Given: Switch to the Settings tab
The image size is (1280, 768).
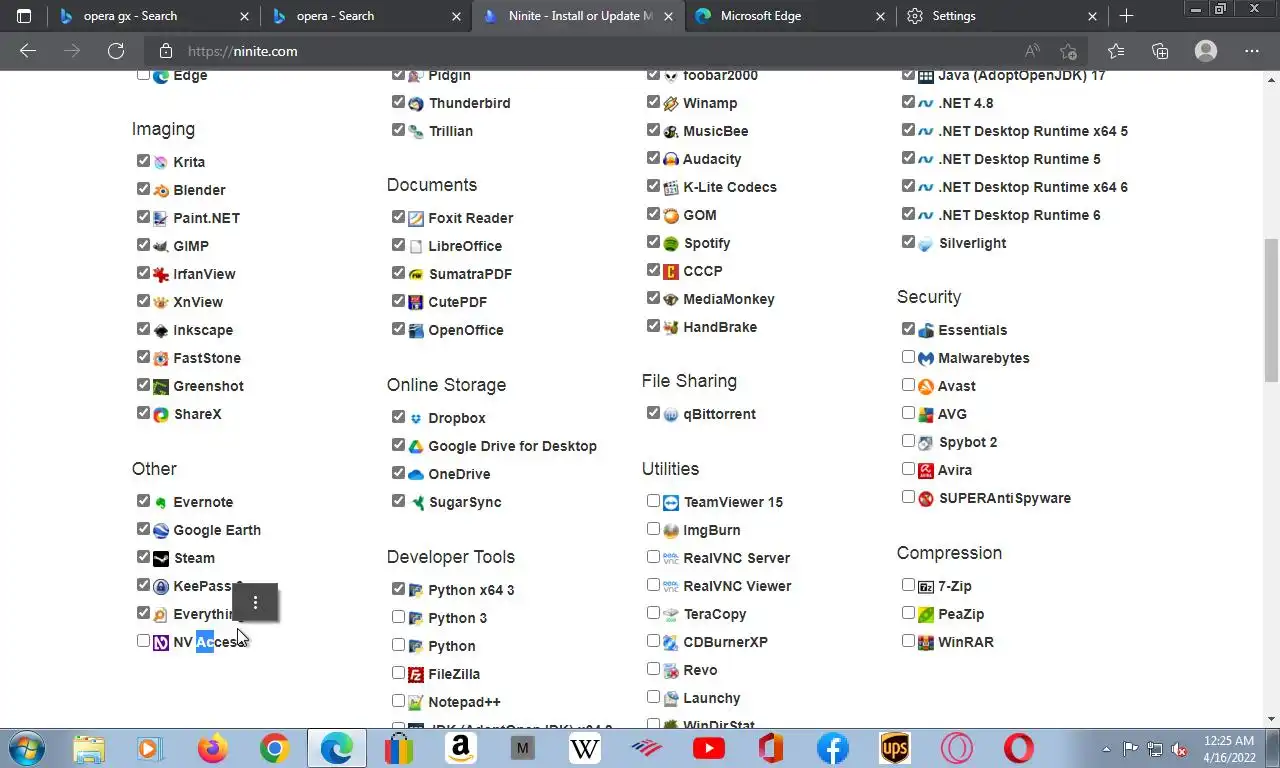Looking at the screenshot, I should tap(1003, 16).
